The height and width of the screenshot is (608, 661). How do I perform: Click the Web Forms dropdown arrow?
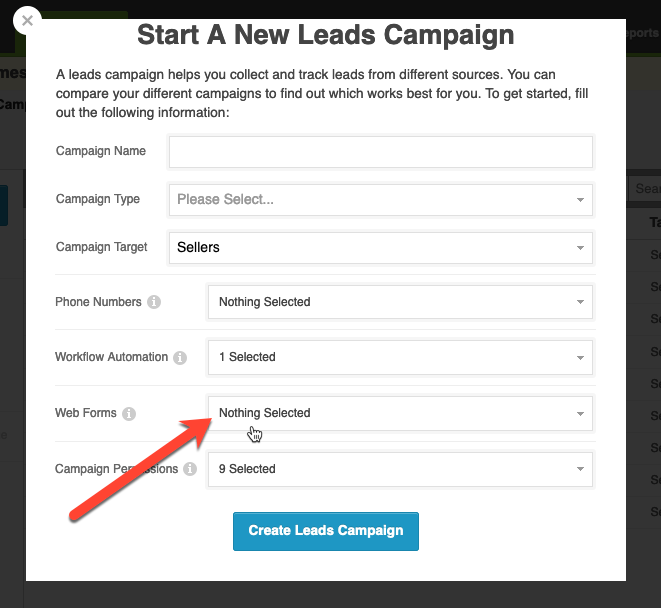(580, 414)
